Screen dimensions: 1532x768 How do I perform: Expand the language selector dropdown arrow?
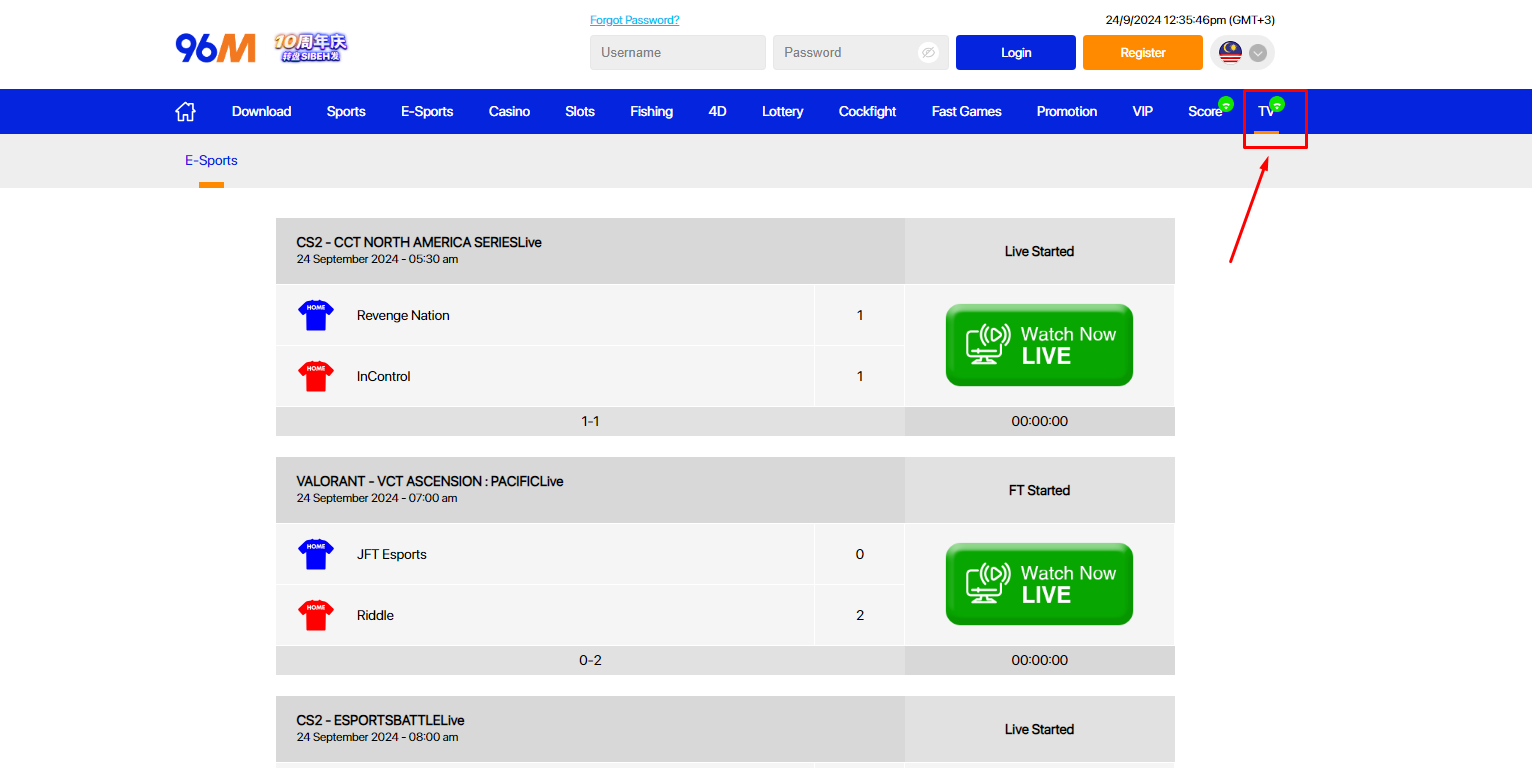1258,53
